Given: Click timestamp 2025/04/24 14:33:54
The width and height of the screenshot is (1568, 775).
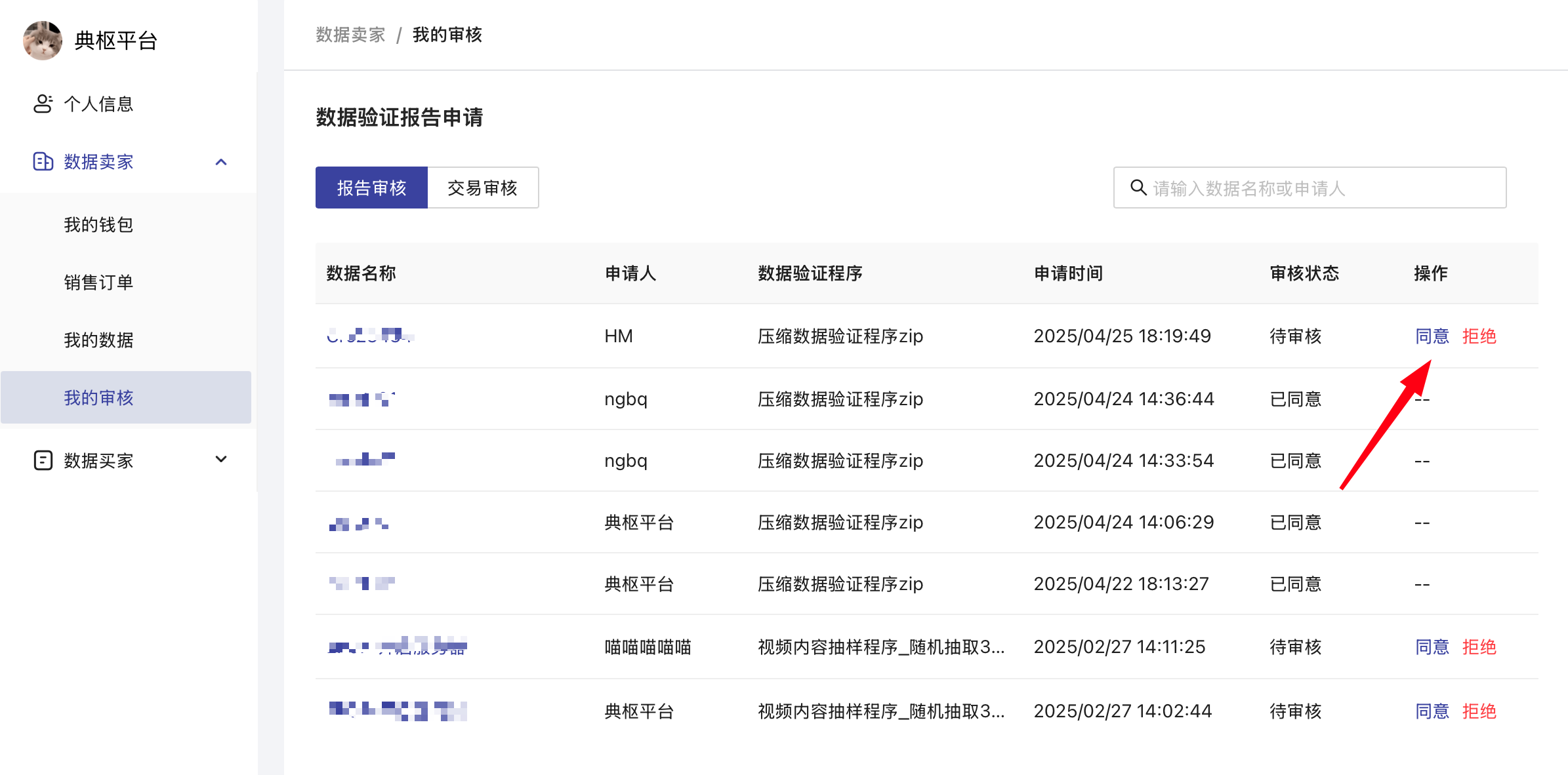Looking at the screenshot, I should [x=1124, y=461].
